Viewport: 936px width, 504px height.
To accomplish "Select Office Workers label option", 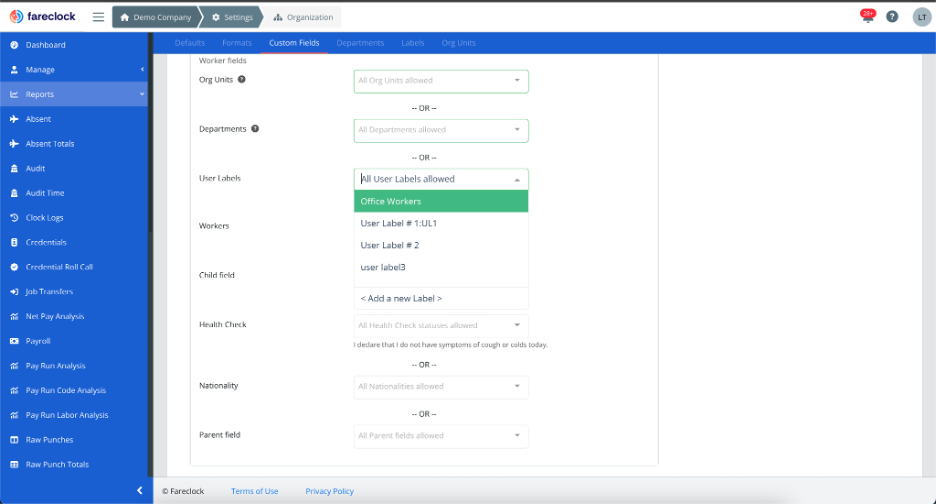I will pos(441,201).
